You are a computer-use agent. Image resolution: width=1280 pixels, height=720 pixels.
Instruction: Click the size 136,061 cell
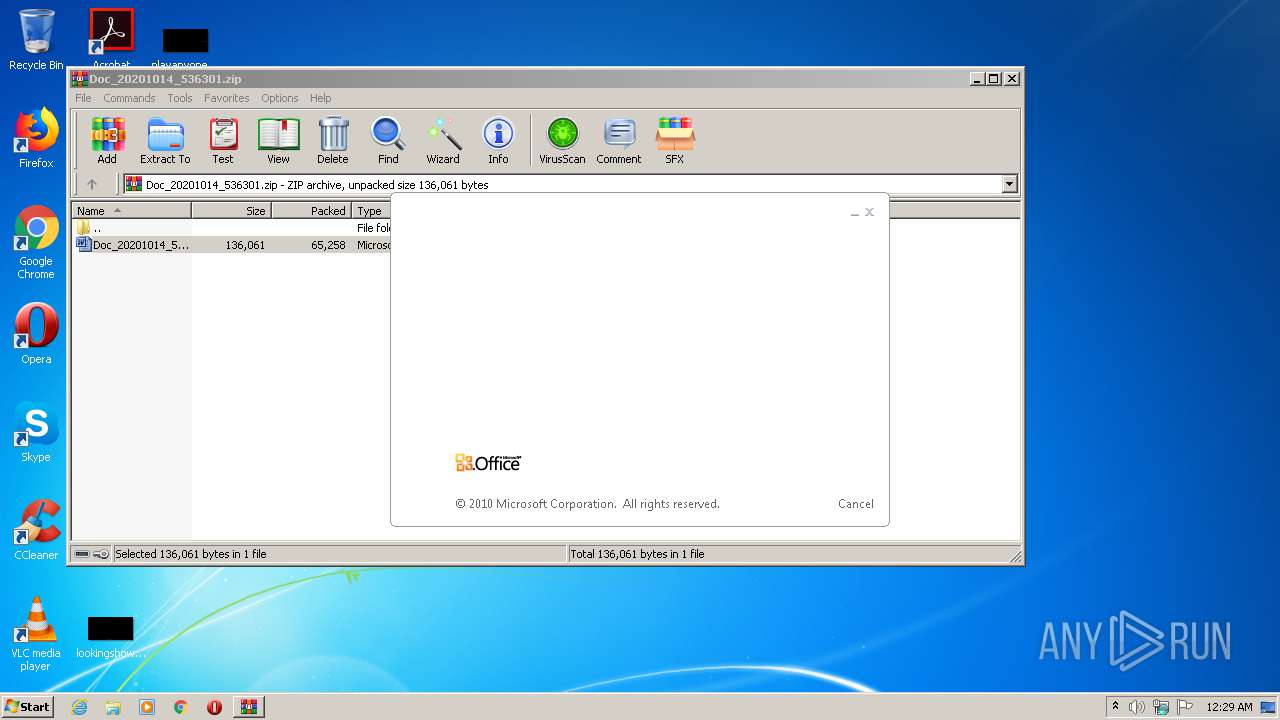(245, 245)
